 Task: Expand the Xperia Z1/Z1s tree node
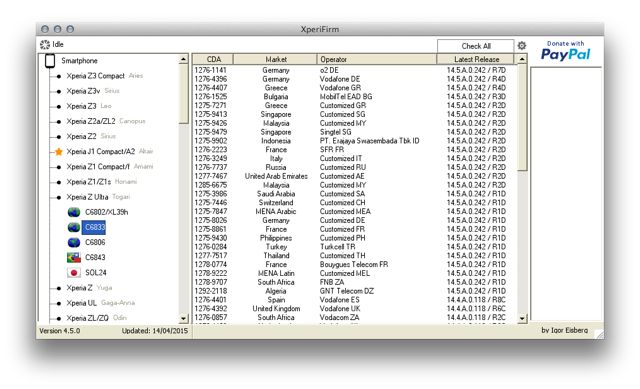click(59, 182)
